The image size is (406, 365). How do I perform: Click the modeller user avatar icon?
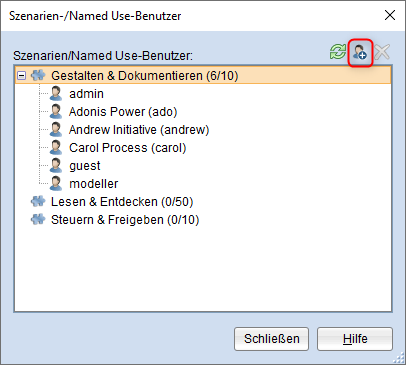pos(56,184)
